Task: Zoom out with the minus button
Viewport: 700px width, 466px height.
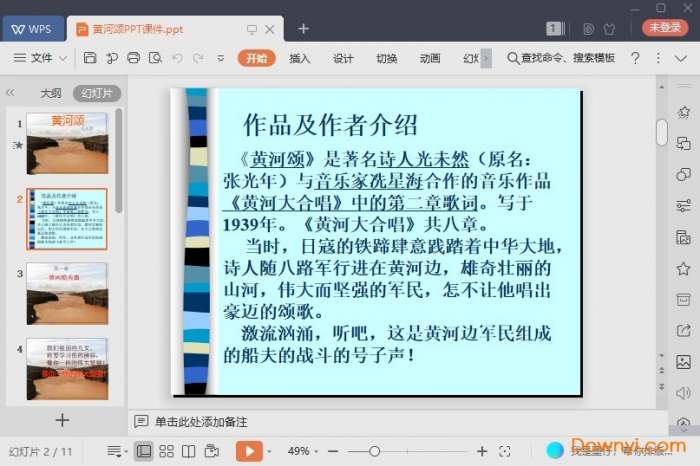Action: tap(333, 452)
